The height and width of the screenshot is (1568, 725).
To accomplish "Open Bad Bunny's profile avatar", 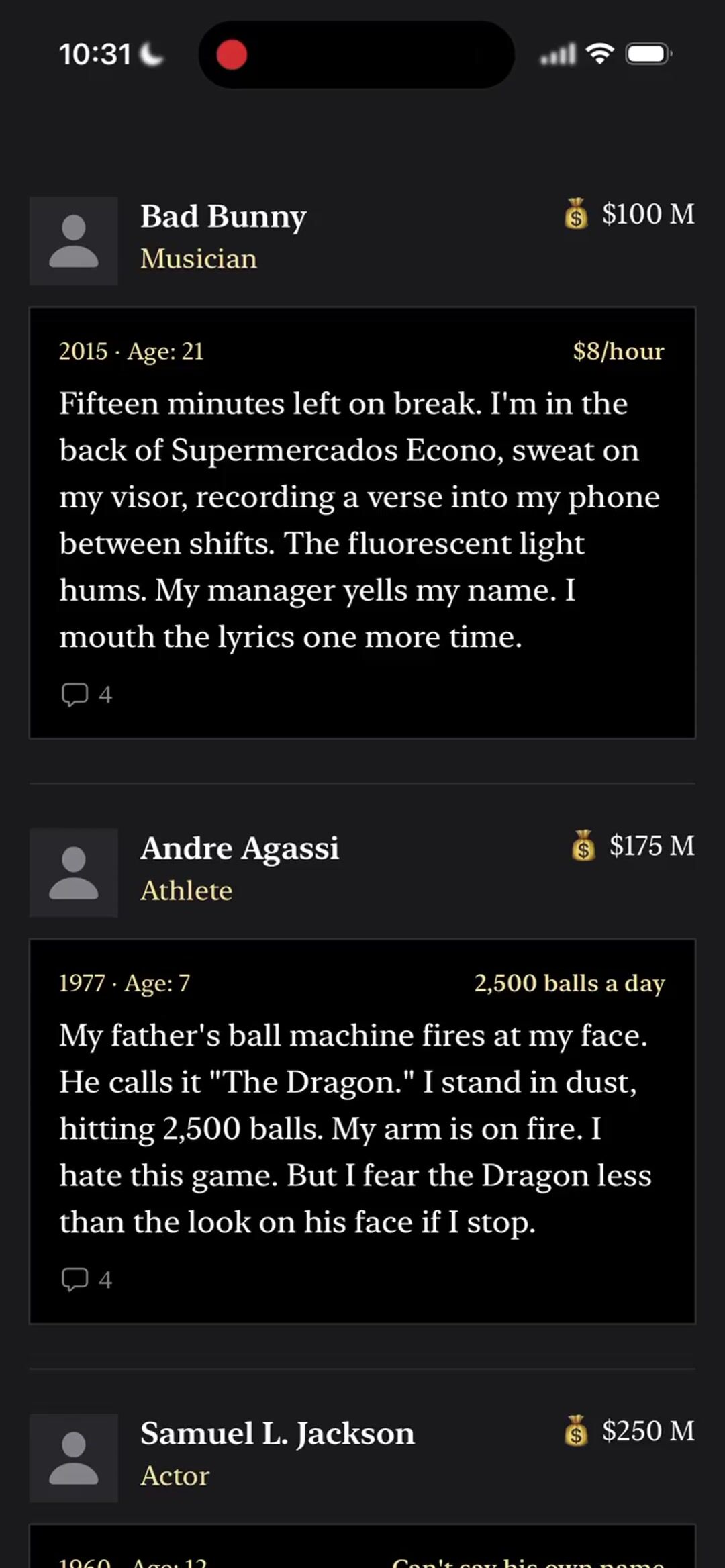I will pos(74,241).
